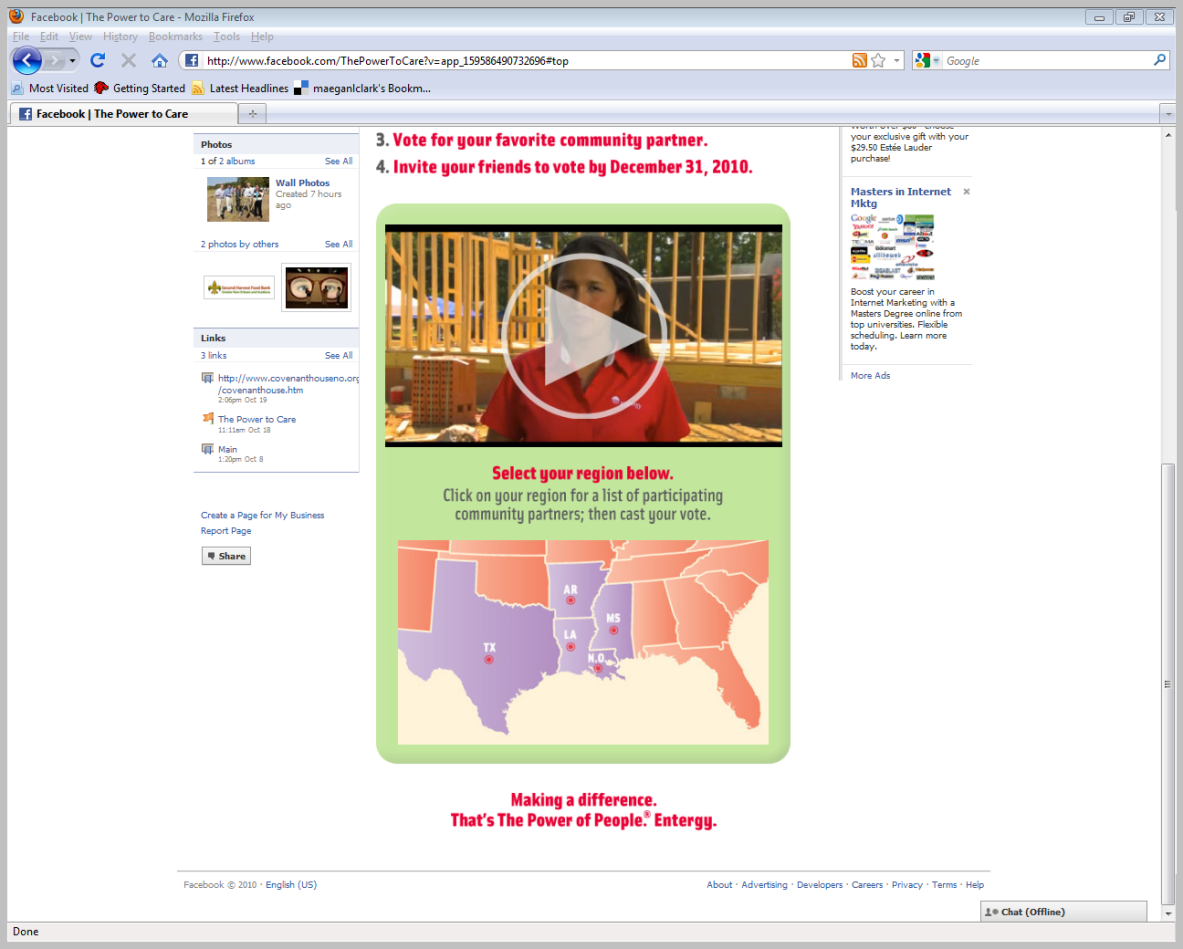Bookmark this page with the star icon
This screenshot has height=949, width=1183.
click(878, 60)
